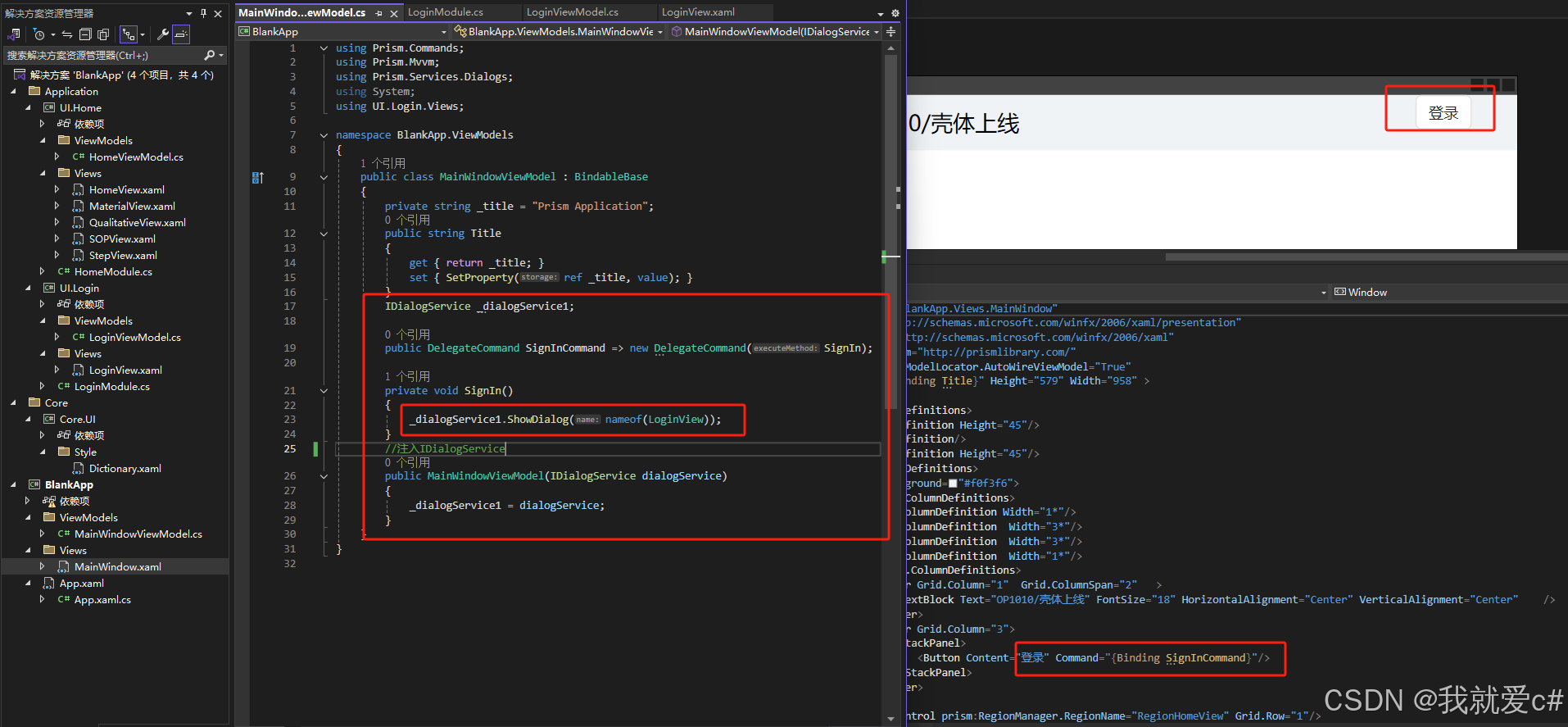
Task: Click the sync with active document arrows icon
Action: click(x=67, y=34)
